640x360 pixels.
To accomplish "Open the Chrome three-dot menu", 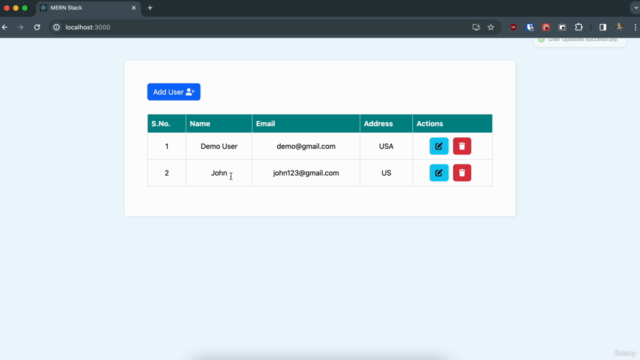I will coord(635,27).
